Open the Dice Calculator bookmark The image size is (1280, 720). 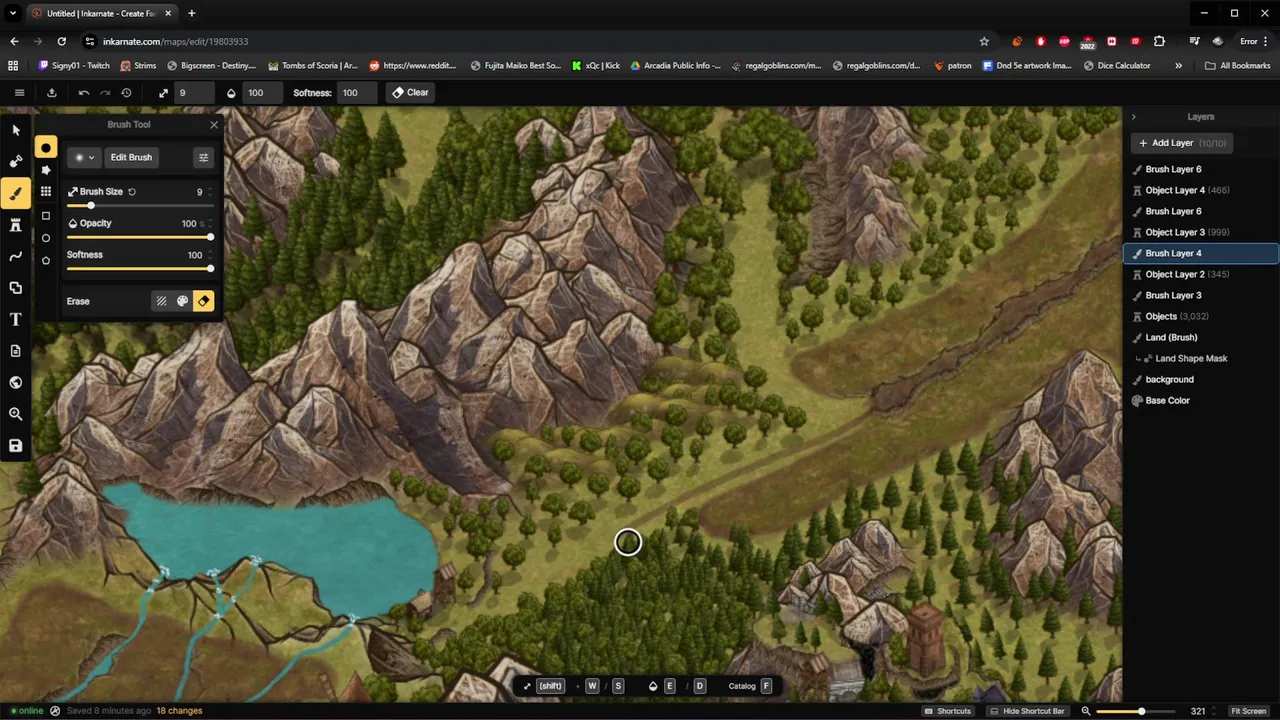(1116, 65)
